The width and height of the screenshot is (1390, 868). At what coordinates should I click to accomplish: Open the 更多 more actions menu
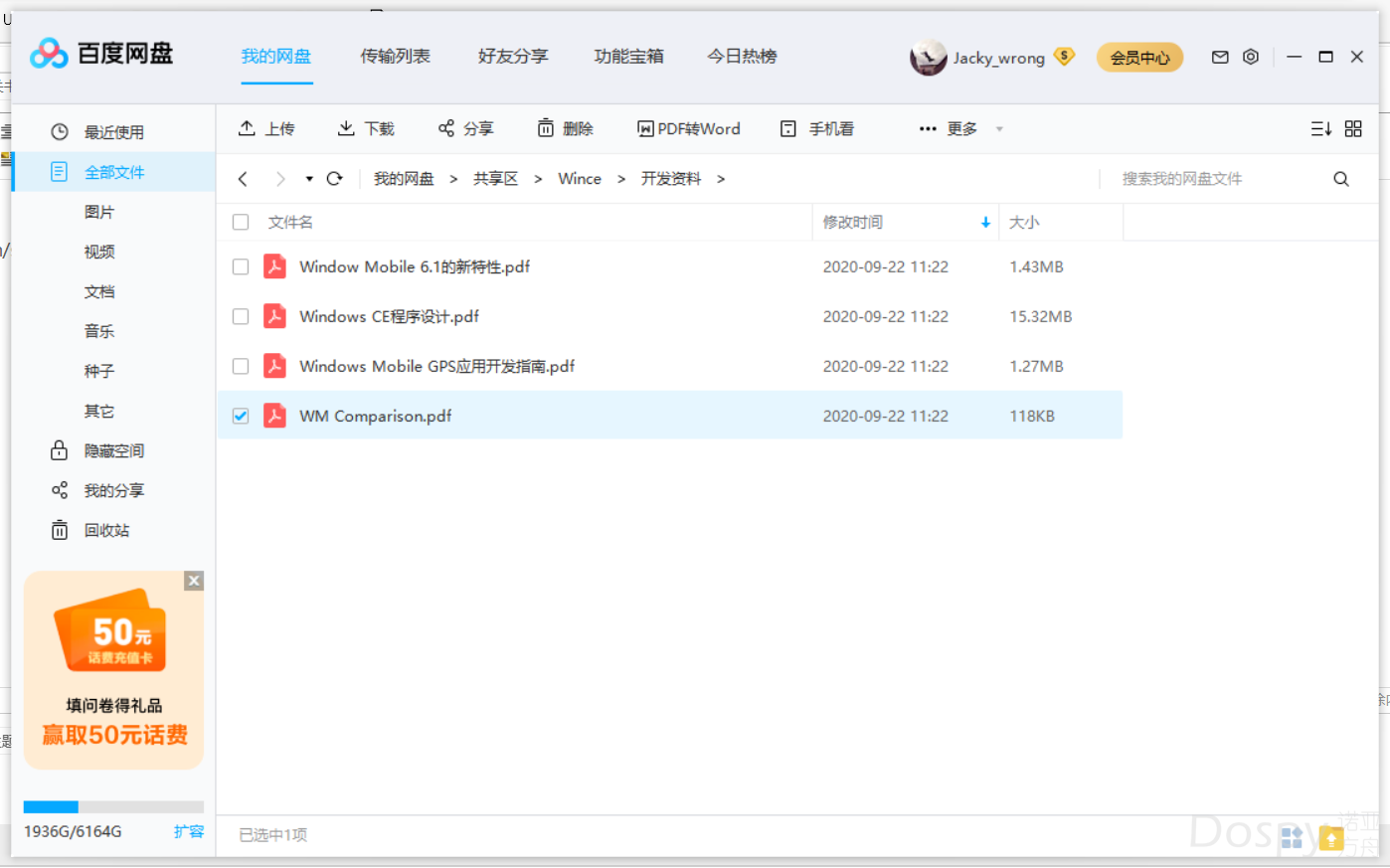tap(949, 128)
